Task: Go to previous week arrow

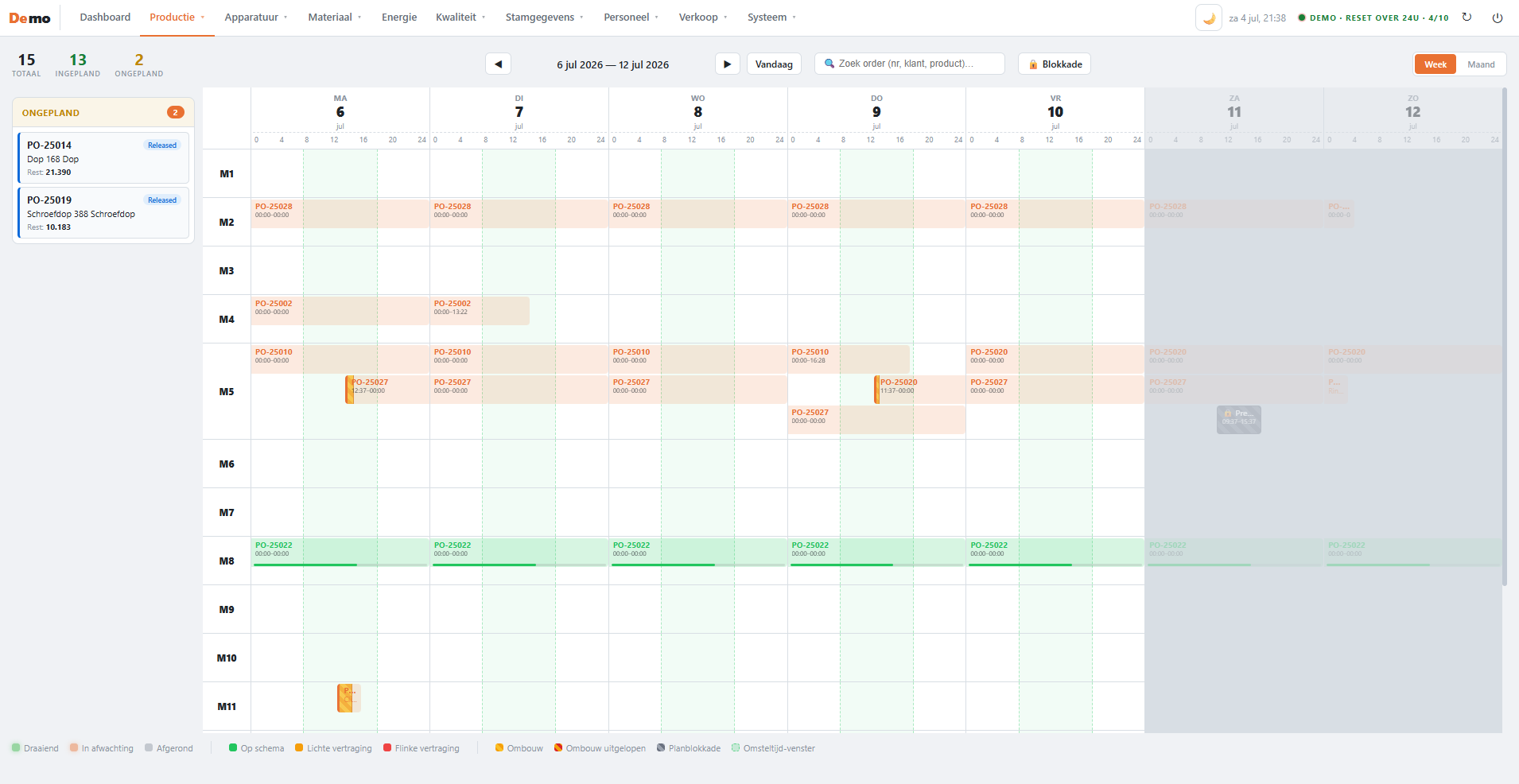Action: (x=498, y=64)
